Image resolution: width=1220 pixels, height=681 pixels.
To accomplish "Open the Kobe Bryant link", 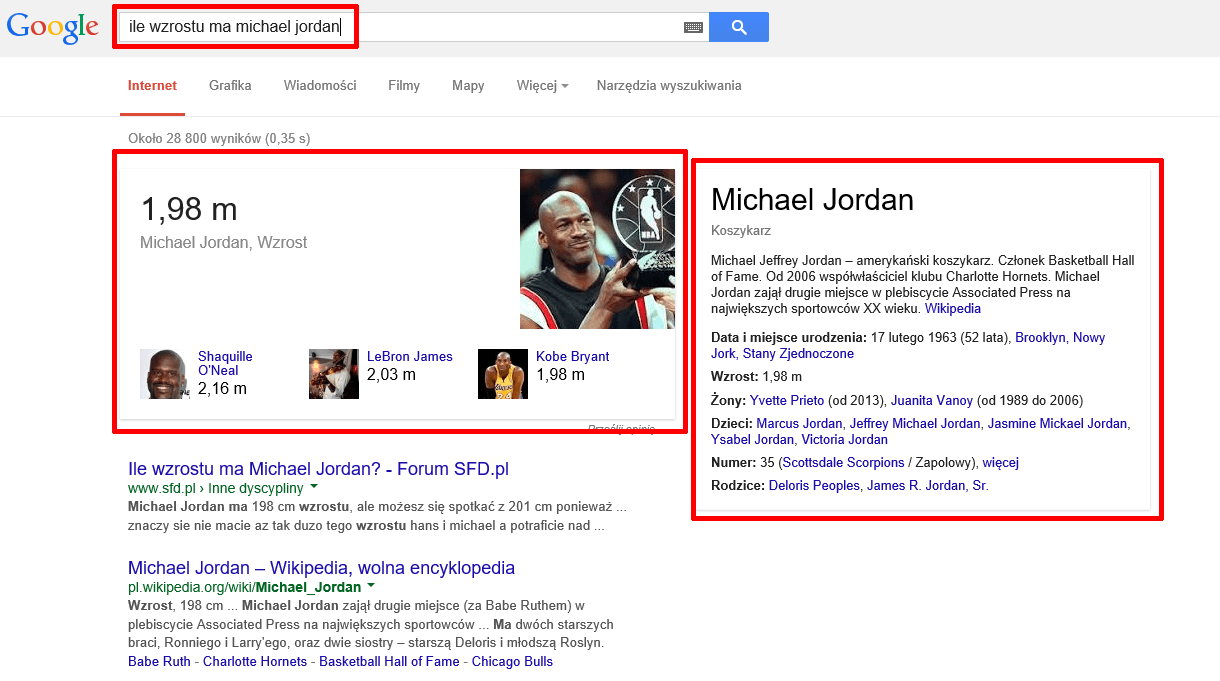I will coord(573,357).
